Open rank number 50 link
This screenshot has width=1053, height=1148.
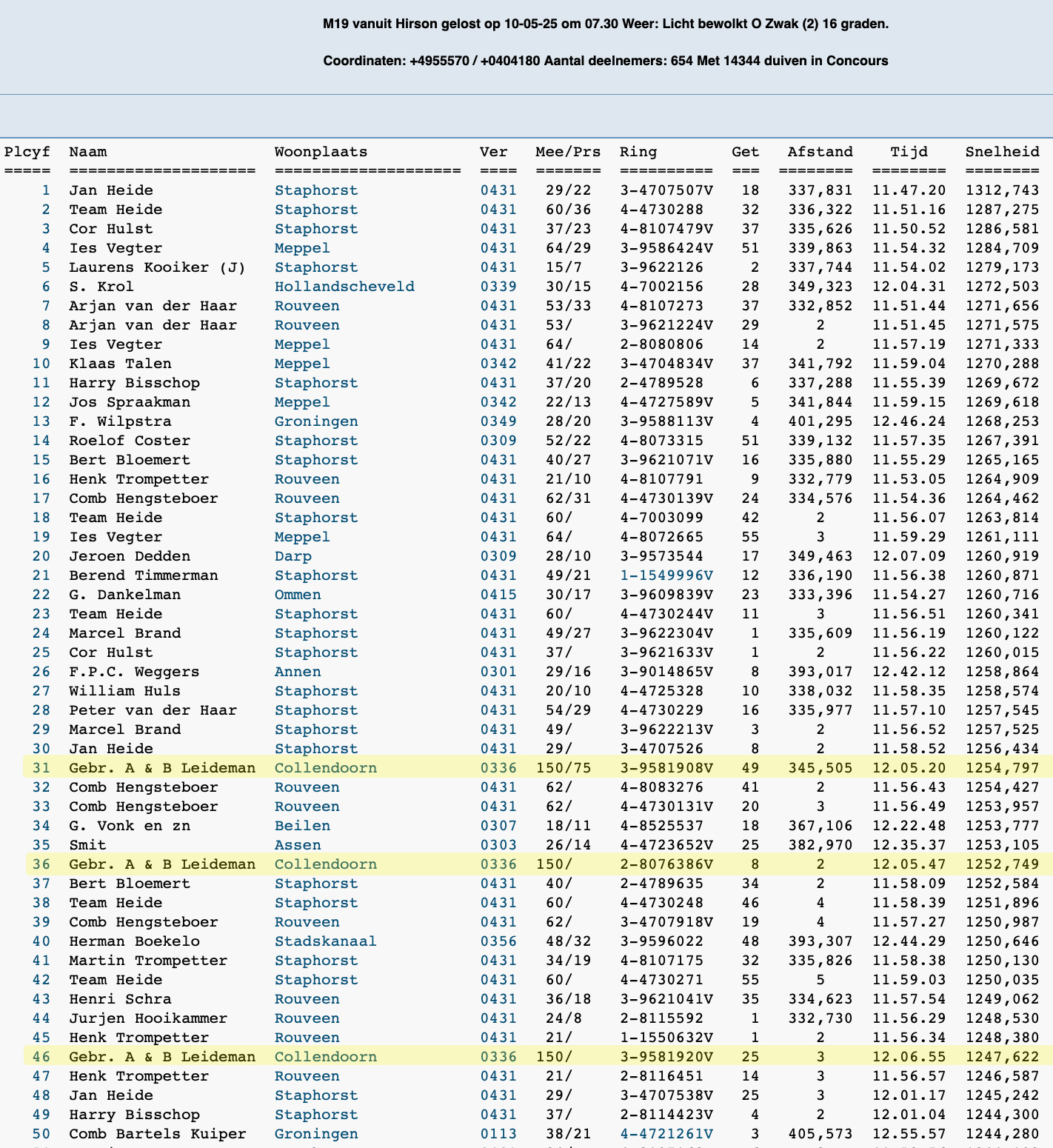click(x=41, y=1134)
